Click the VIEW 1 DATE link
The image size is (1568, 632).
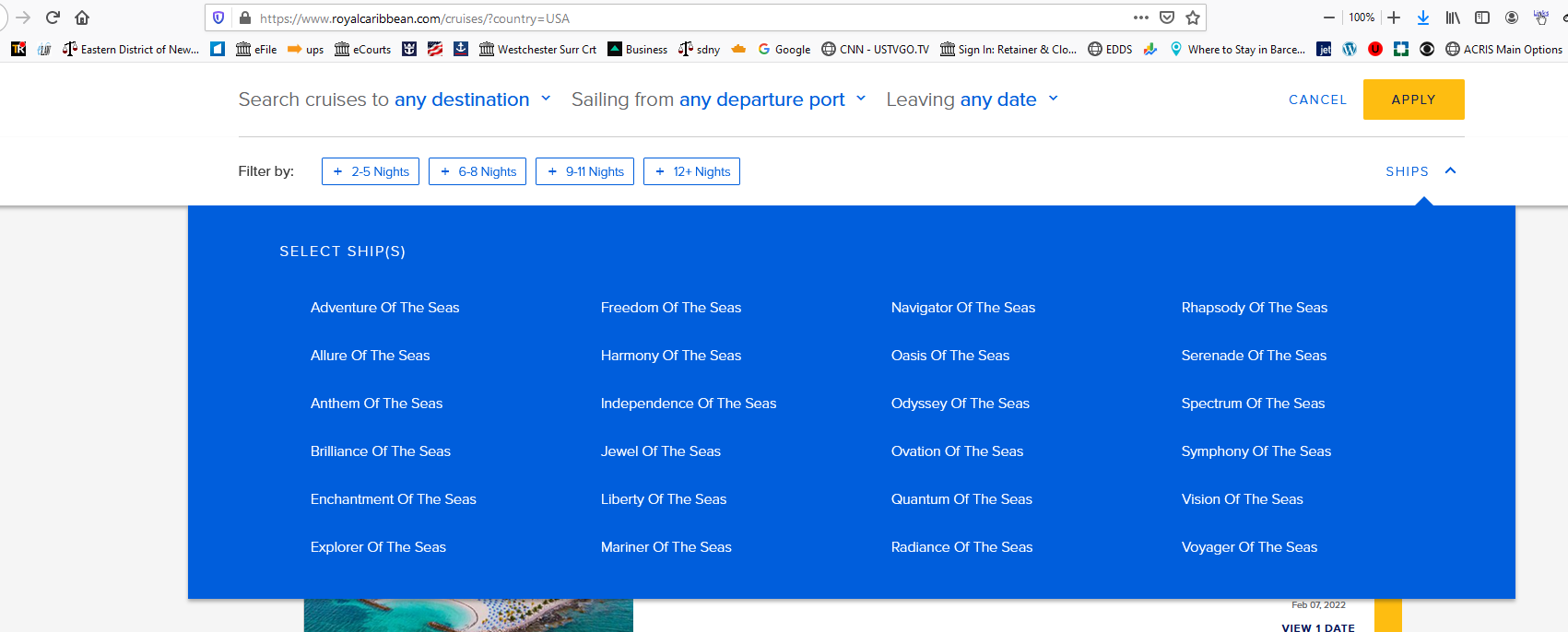tap(1318, 627)
